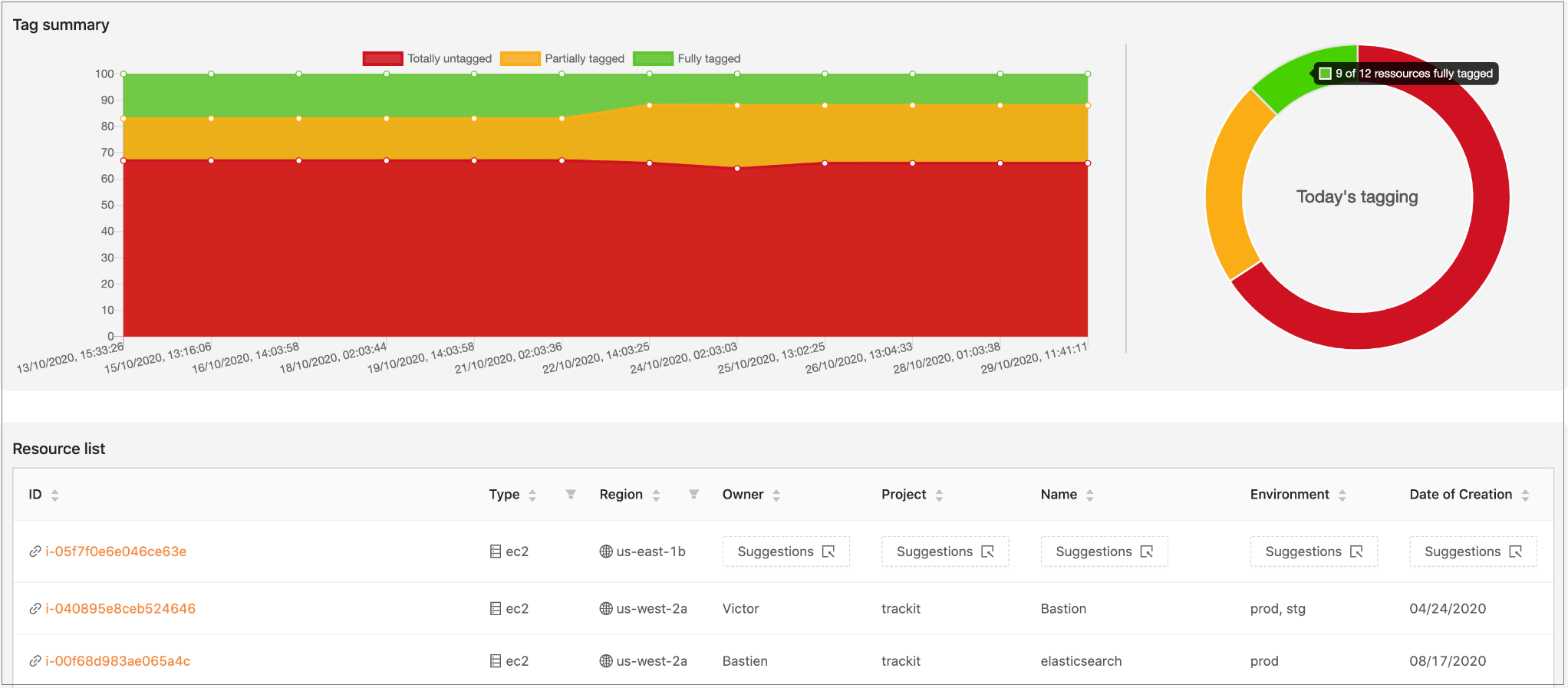Click fully tagged point at 19/10/2020, 14:03:58
Screen dimensions: 1568x688
point(474,74)
